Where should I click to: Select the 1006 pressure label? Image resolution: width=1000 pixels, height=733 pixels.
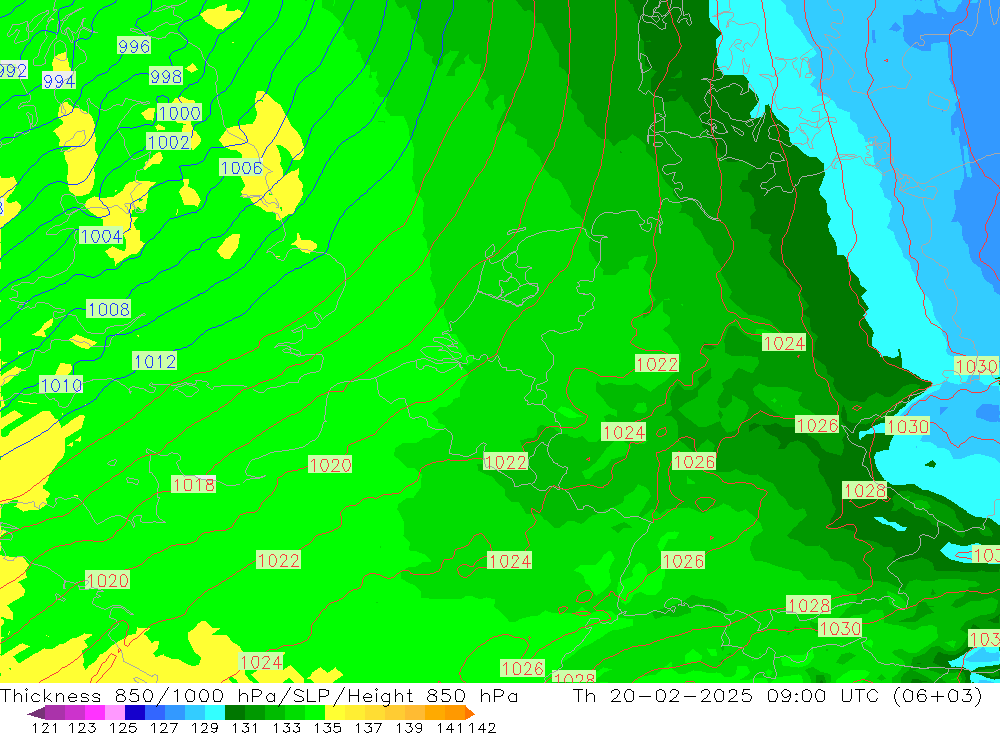click(x=241, y=168)
